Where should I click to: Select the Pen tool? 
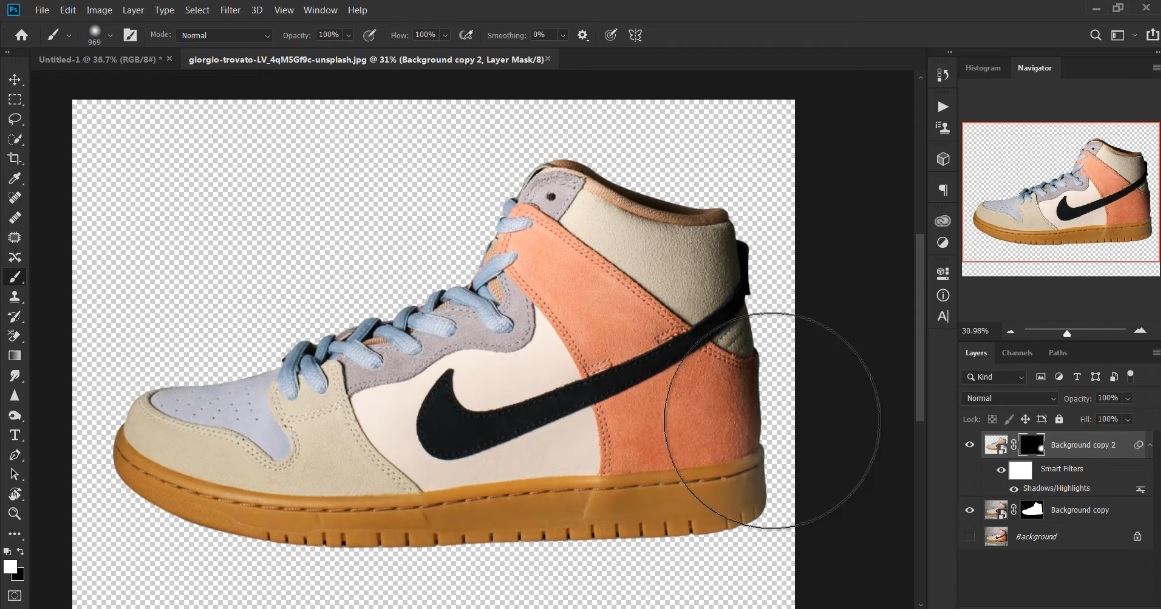(15, 455)
